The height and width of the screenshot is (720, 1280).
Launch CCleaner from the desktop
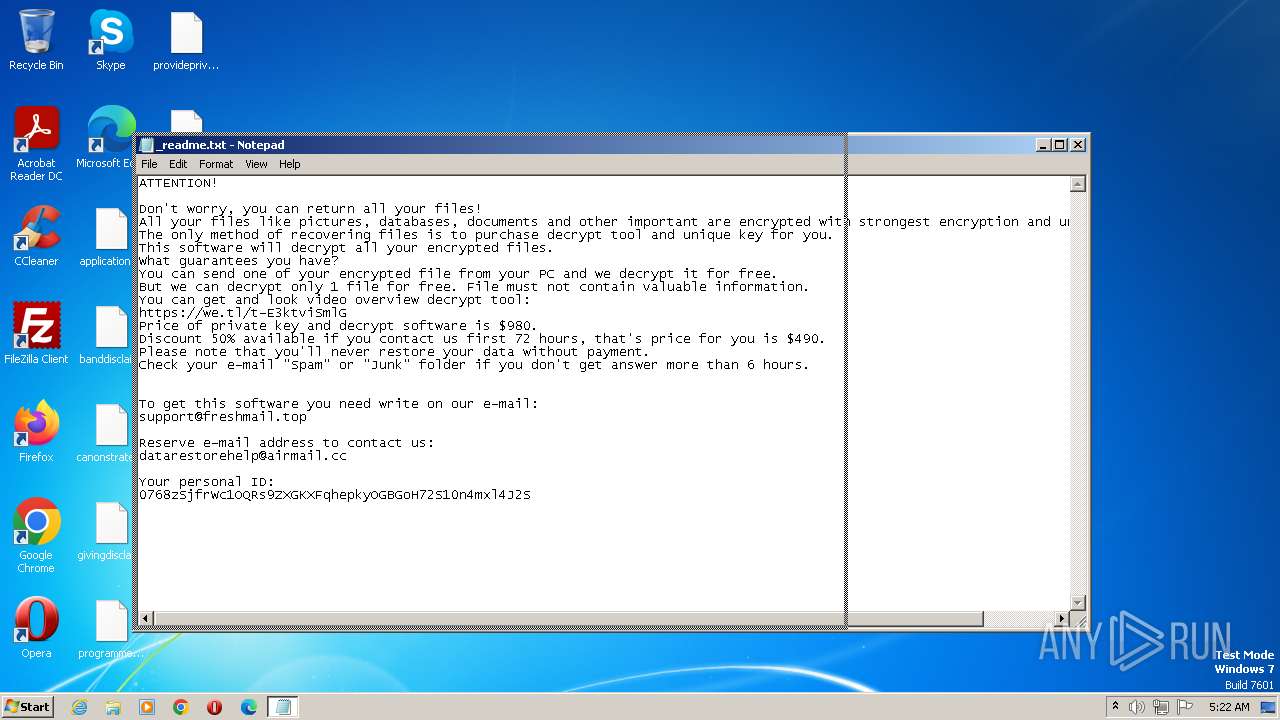(x=36, y=236)
